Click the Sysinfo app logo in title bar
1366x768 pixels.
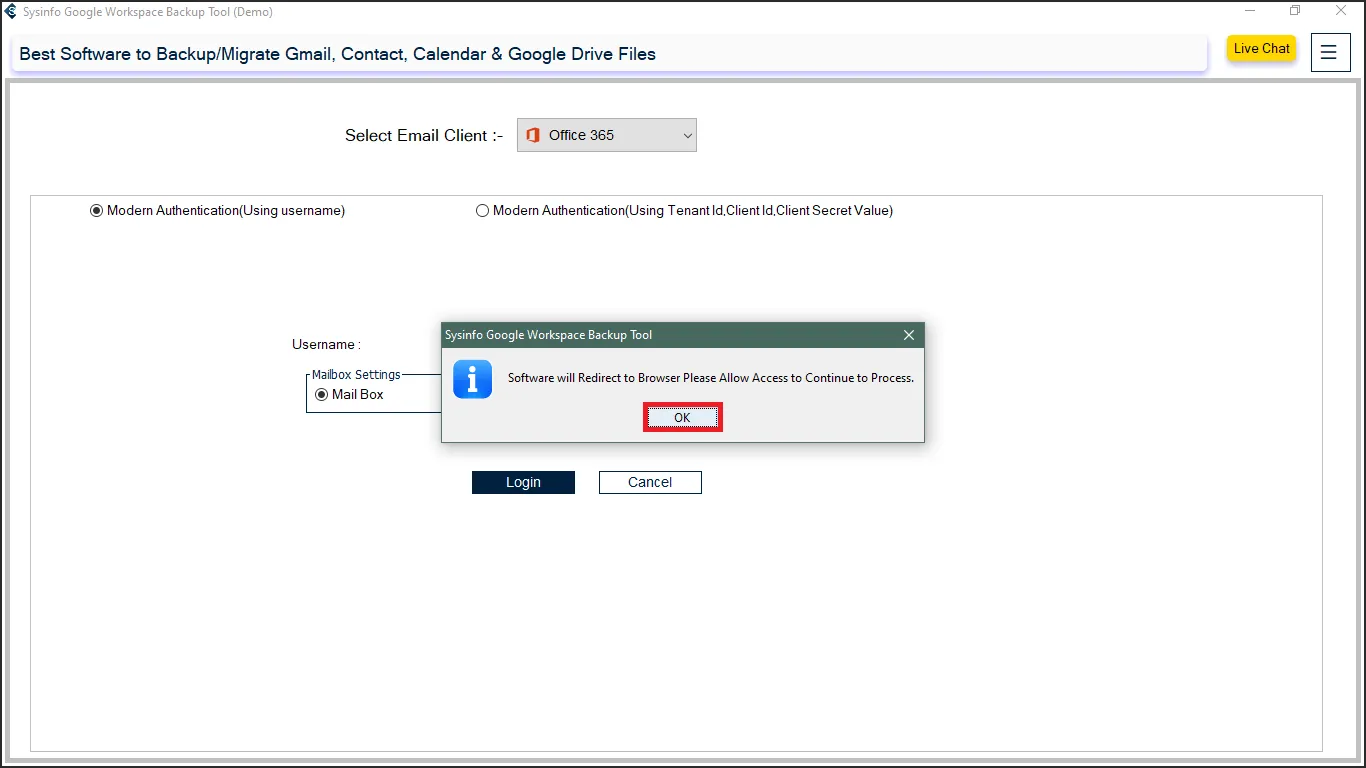click(x=11, y=12)
